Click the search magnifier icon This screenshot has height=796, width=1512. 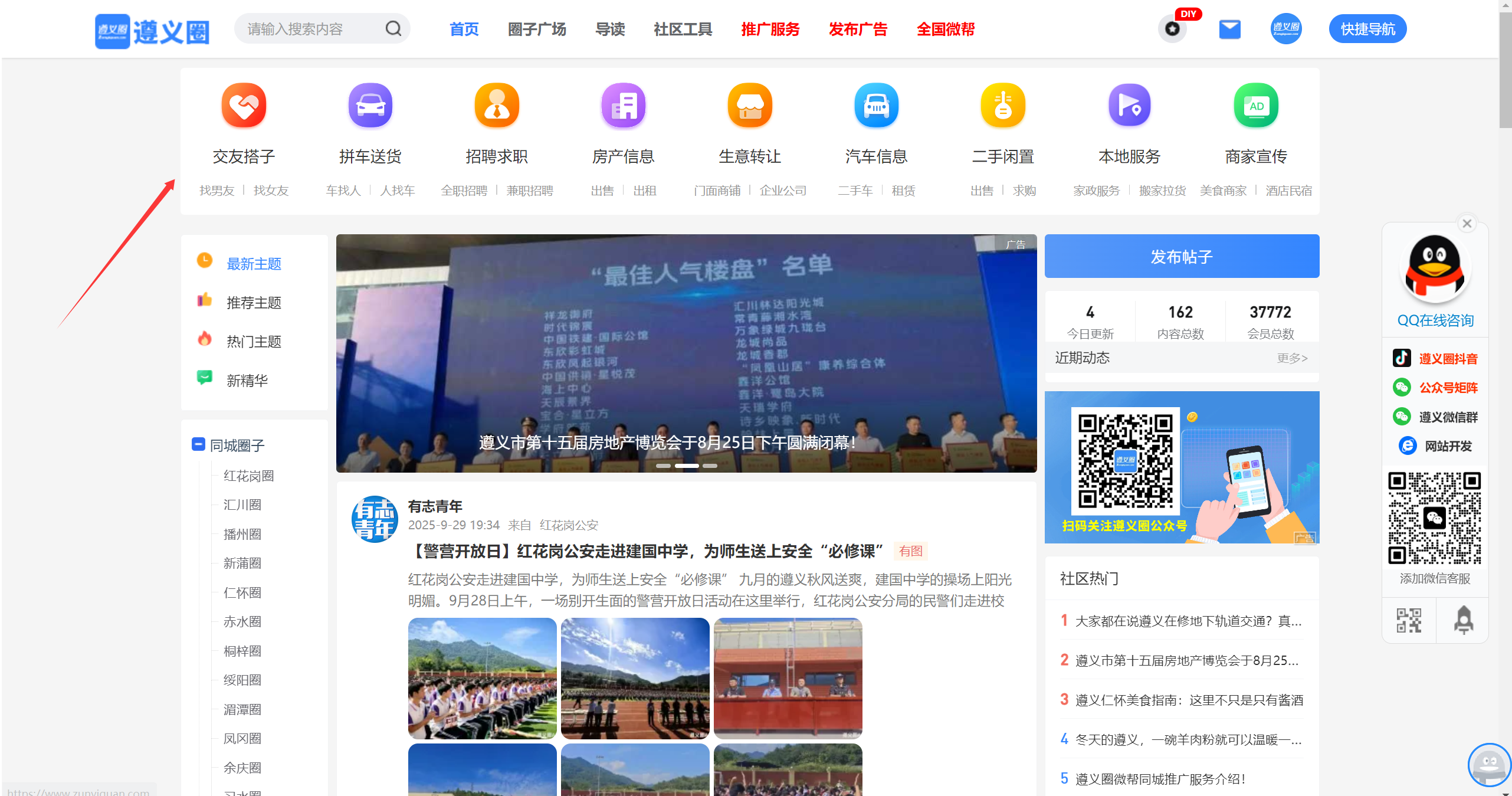point(393,28)
